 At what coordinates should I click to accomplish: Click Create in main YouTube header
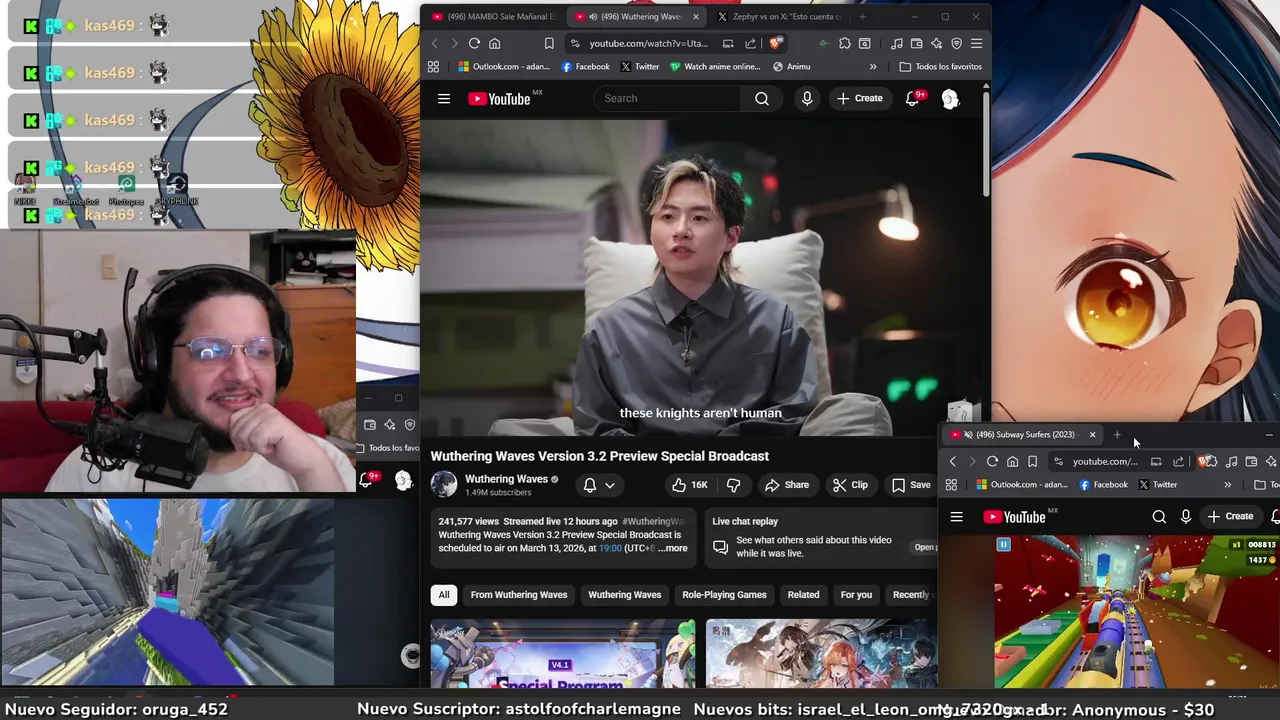[860, 98]
